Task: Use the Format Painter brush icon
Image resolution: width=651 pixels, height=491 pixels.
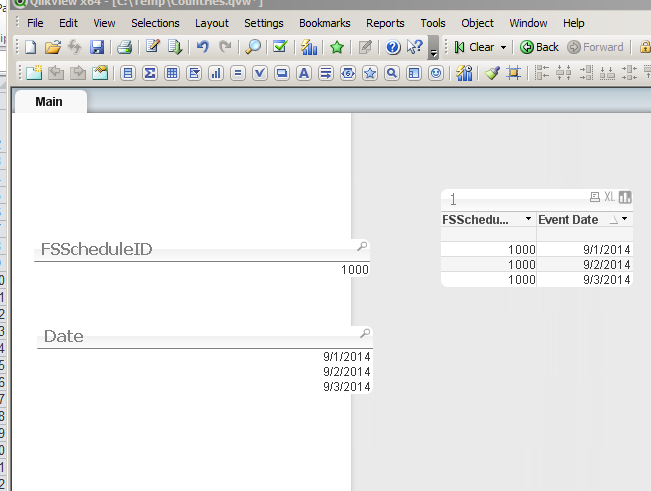Action: coord(492,73)
